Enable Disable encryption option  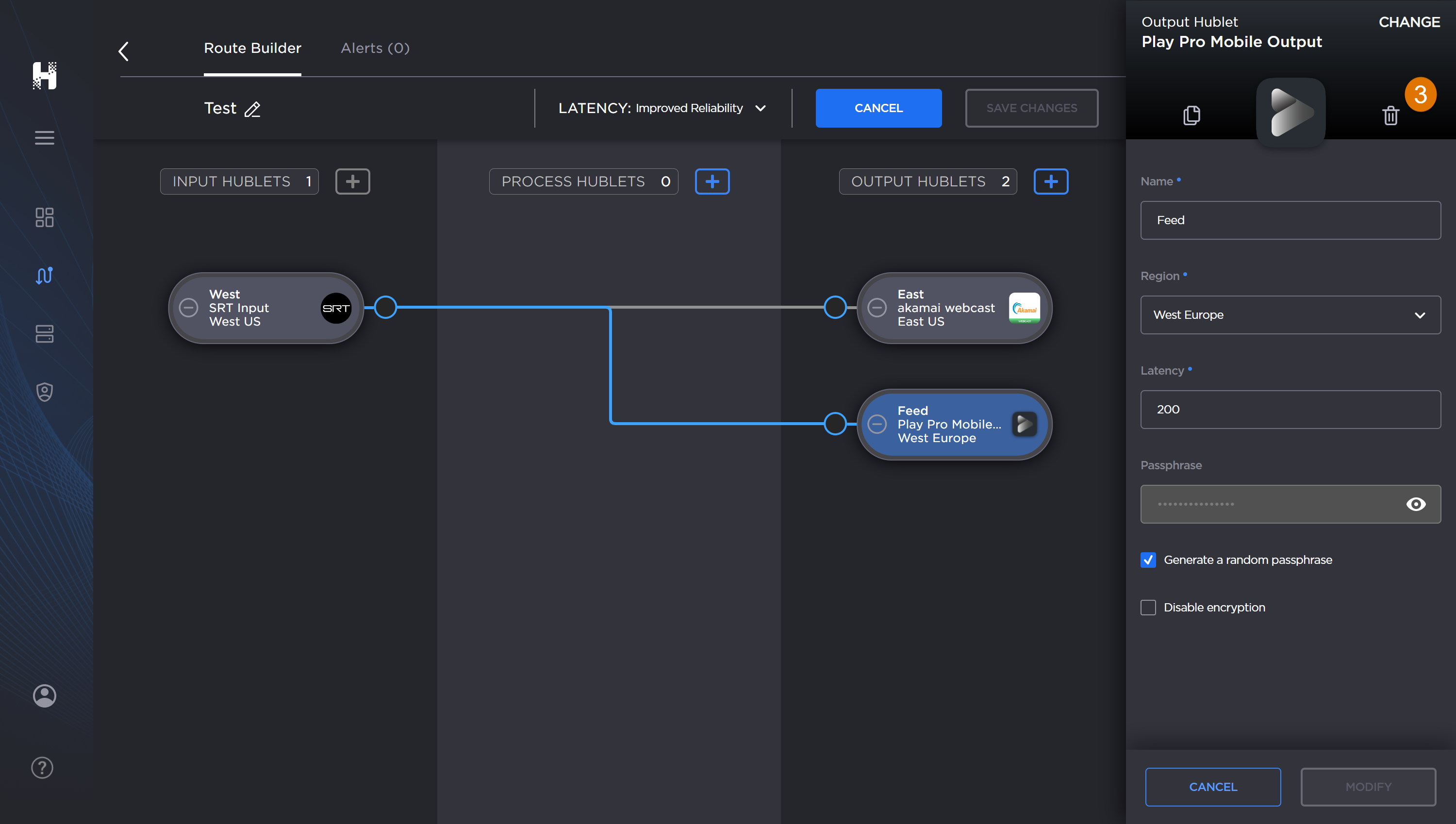[x=1149, y=607]
